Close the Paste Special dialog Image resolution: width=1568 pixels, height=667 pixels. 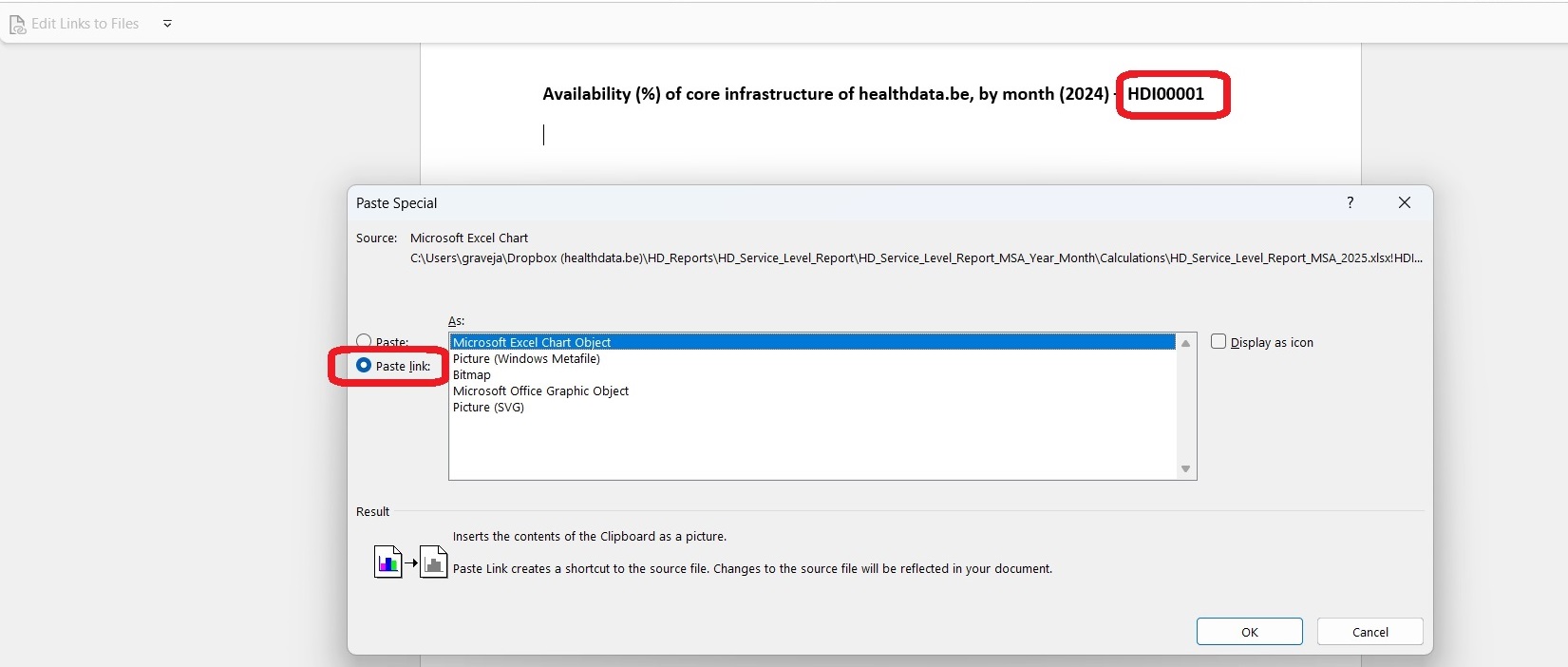pyautogui.click(x=1404, y=202)
